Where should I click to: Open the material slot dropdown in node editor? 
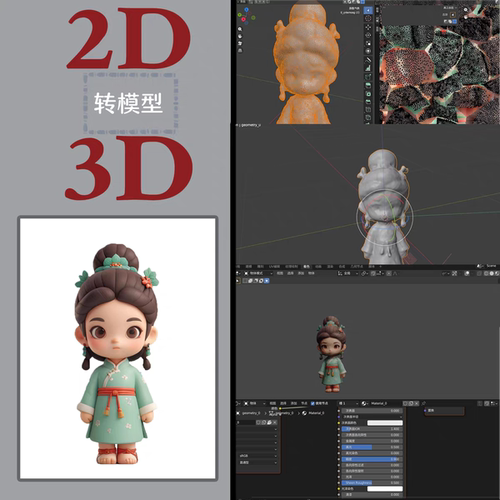(x=348, y=403)
